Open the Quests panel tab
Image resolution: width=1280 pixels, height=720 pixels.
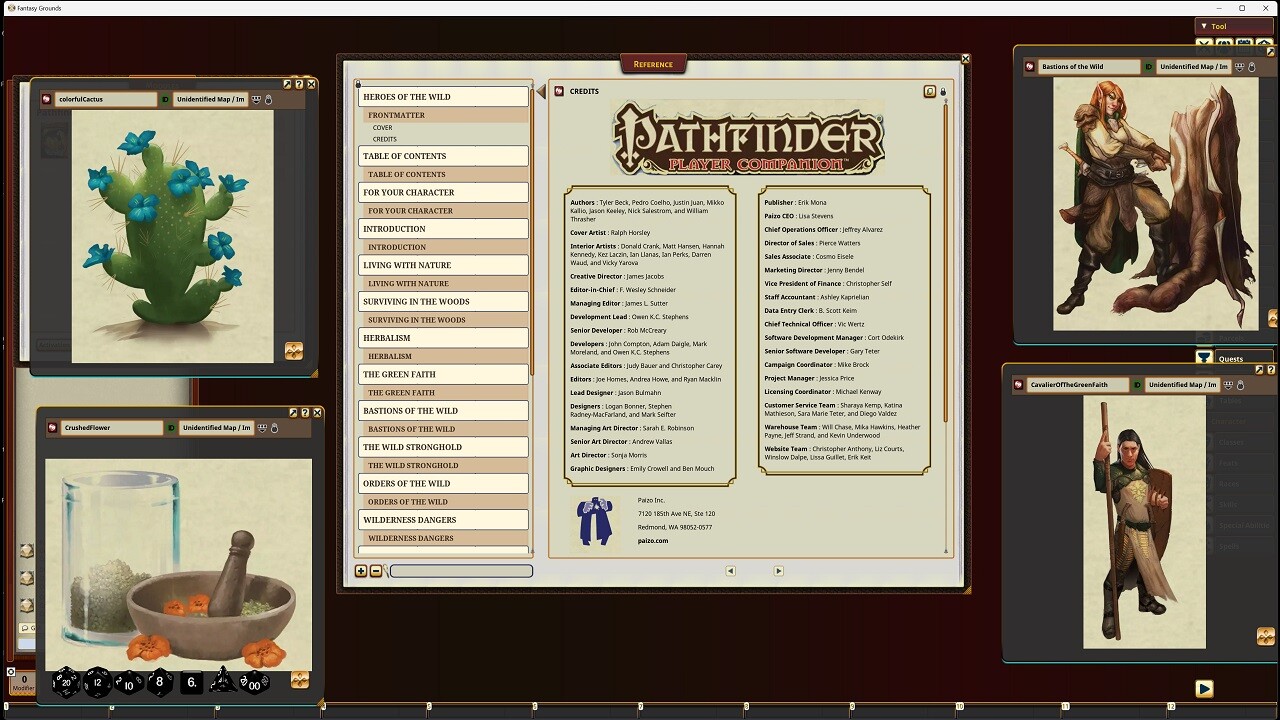tap(1232, 358)
